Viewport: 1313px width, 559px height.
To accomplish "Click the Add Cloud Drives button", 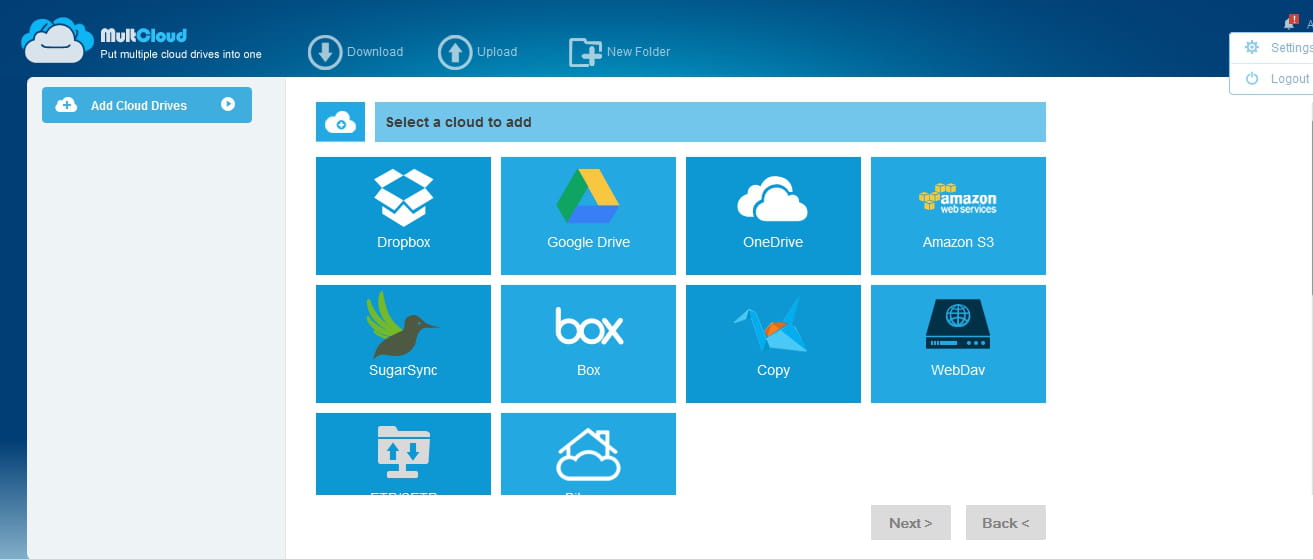I will pyautogui.click(x=147, y=105).
